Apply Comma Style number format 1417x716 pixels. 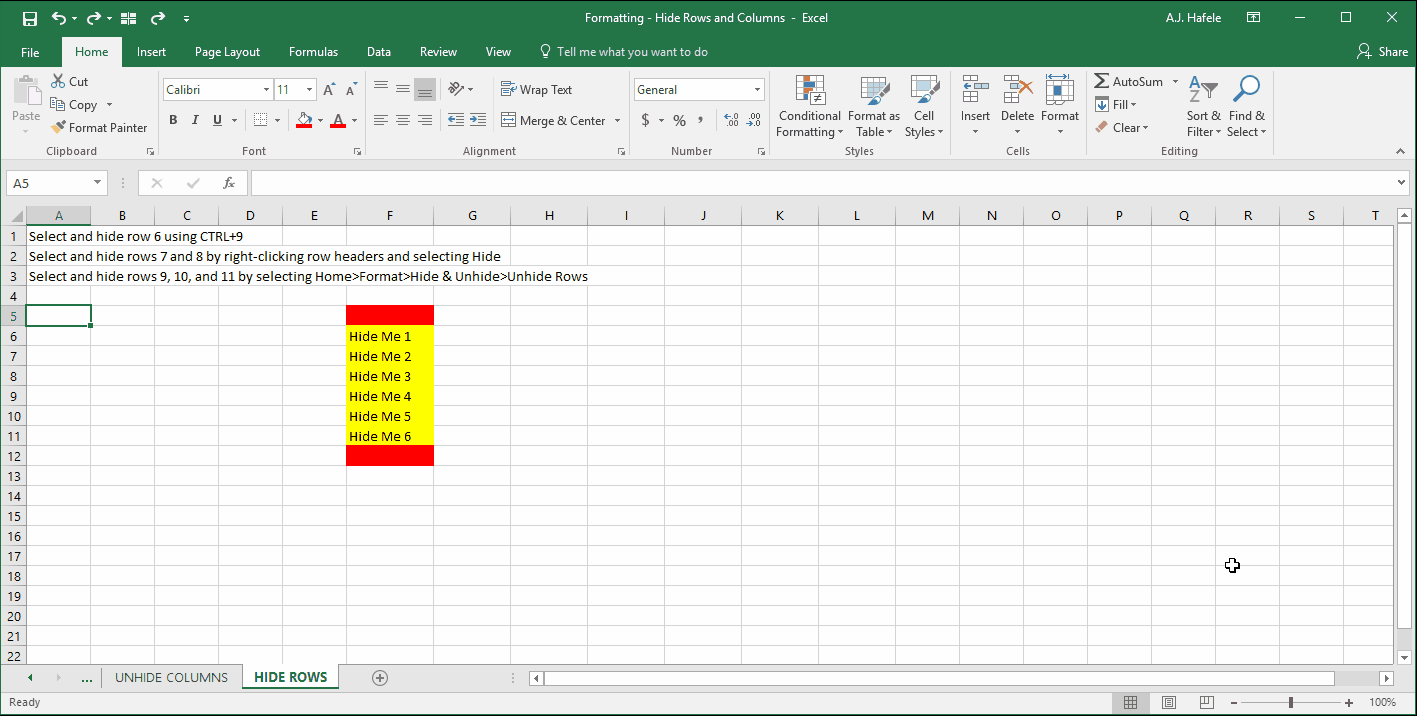700,120
